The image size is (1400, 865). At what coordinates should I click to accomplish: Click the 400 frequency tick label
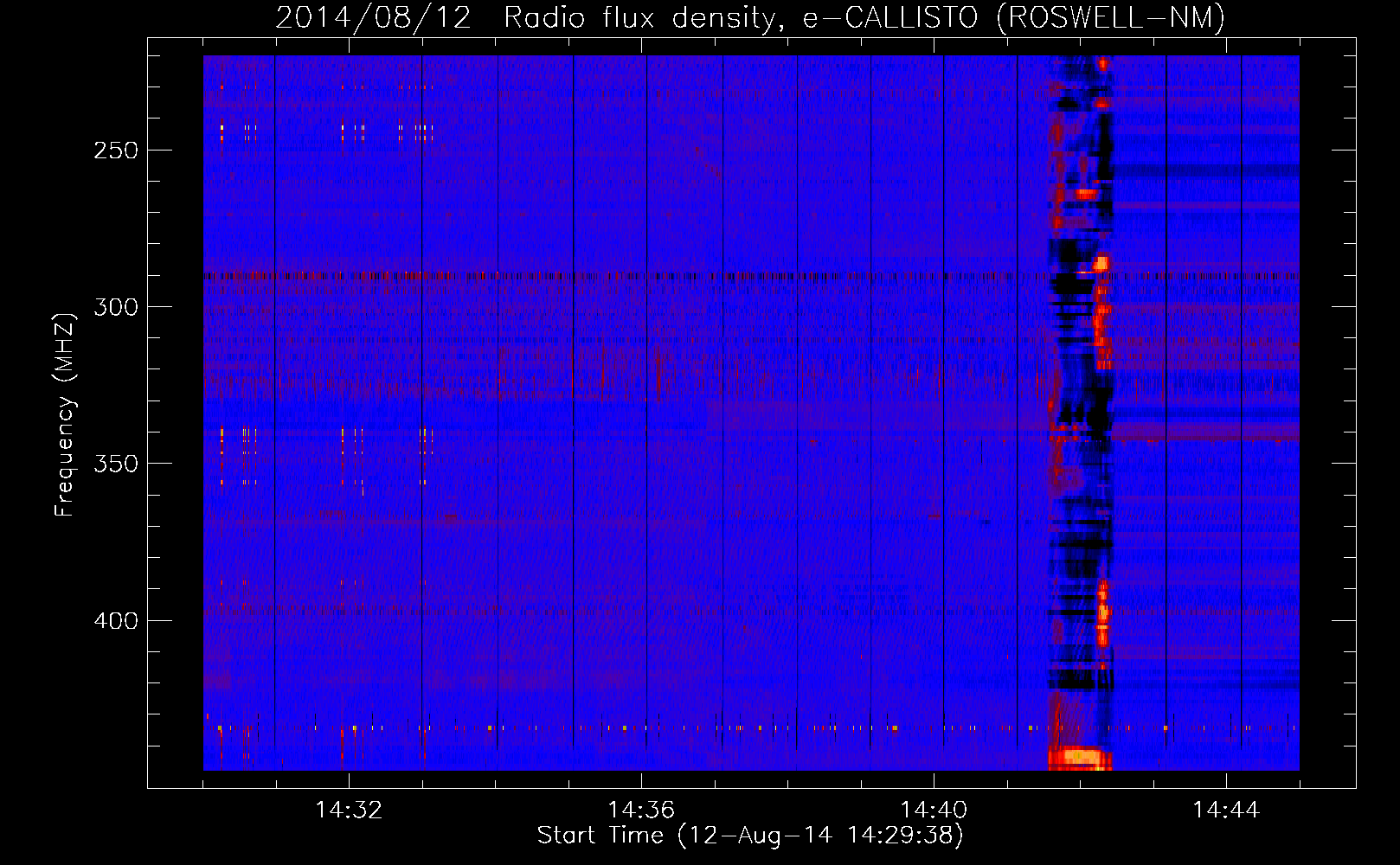(116, 621)
